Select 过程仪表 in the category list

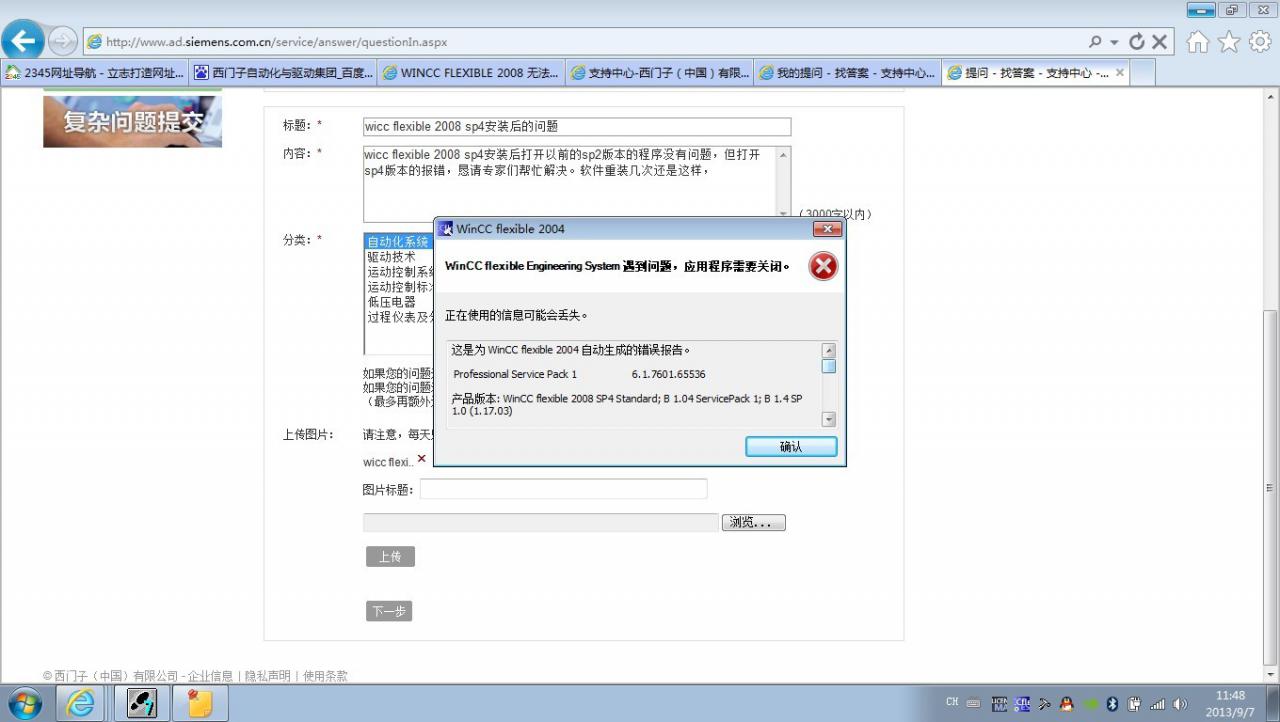[x=398, y=317]
